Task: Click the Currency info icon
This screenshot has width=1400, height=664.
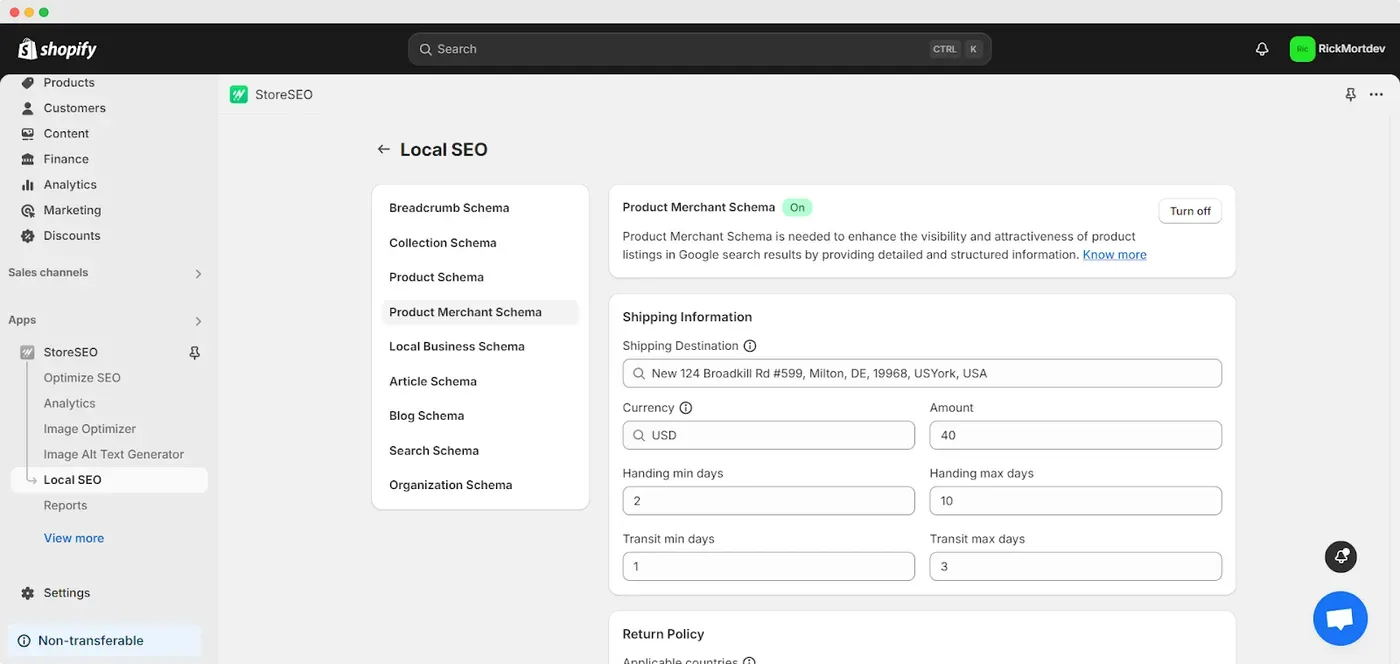Action: coord(686,408)
